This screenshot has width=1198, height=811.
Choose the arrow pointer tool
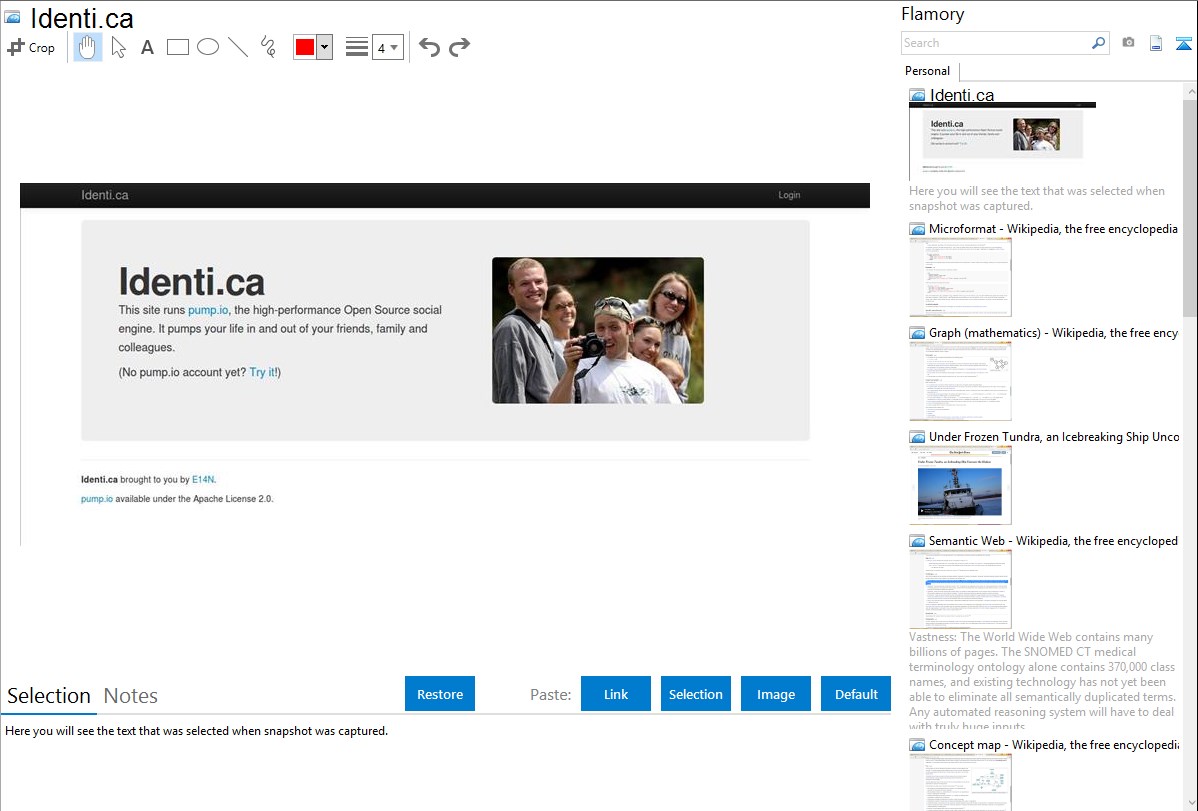[118, 47]
